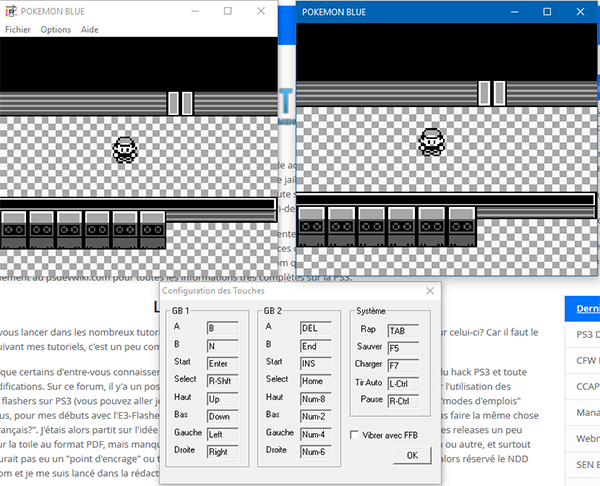Screen dimensions: 600x486
Task: Select the GB 1 Haut key field
Action: pos(222,399)
